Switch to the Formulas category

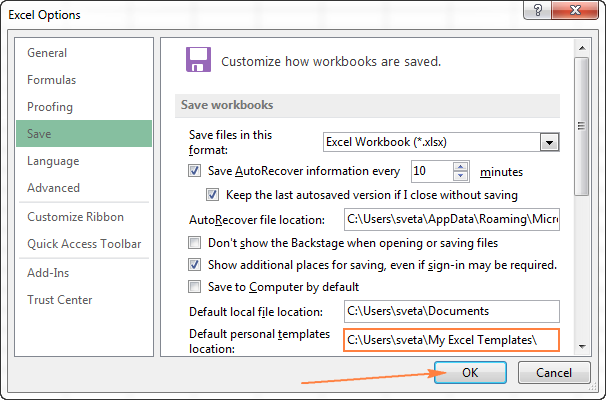point(52,80)
